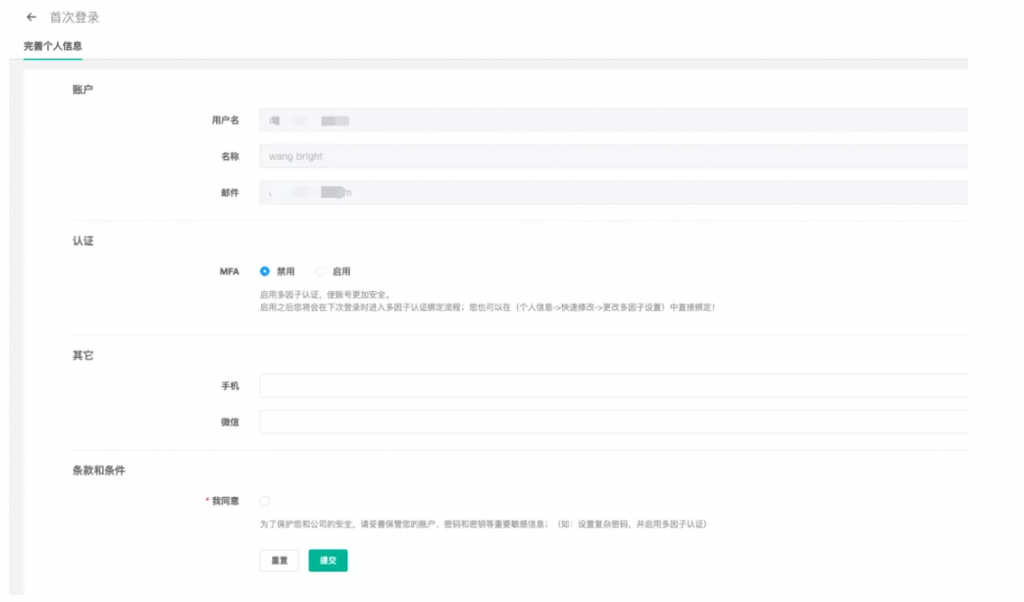Select the MFA 禁用 radio button
This screenshot has height=602, width=1024.
264,271
